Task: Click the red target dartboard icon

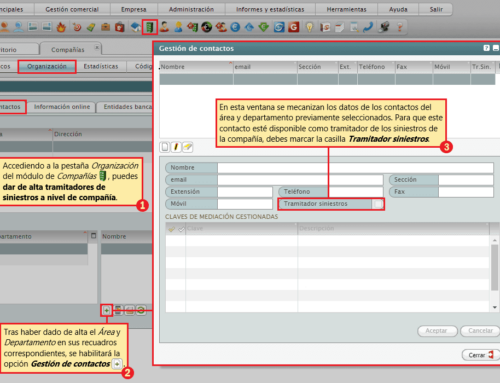Action: click(77, 27)
